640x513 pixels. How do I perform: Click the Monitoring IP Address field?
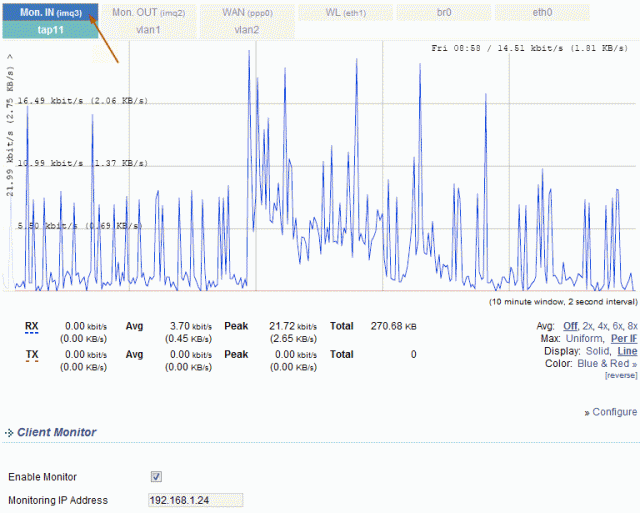click(x=196, y=500)
